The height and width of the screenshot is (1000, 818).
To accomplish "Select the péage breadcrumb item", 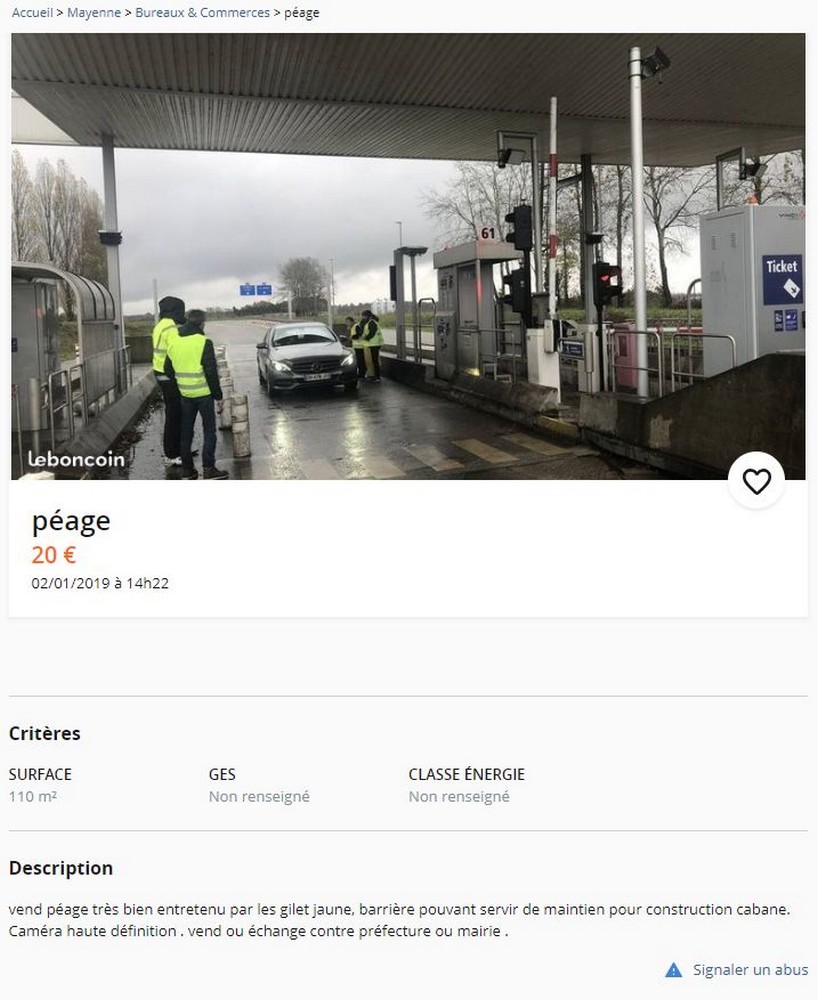I will pyautogui.click(x=302, y=13).
